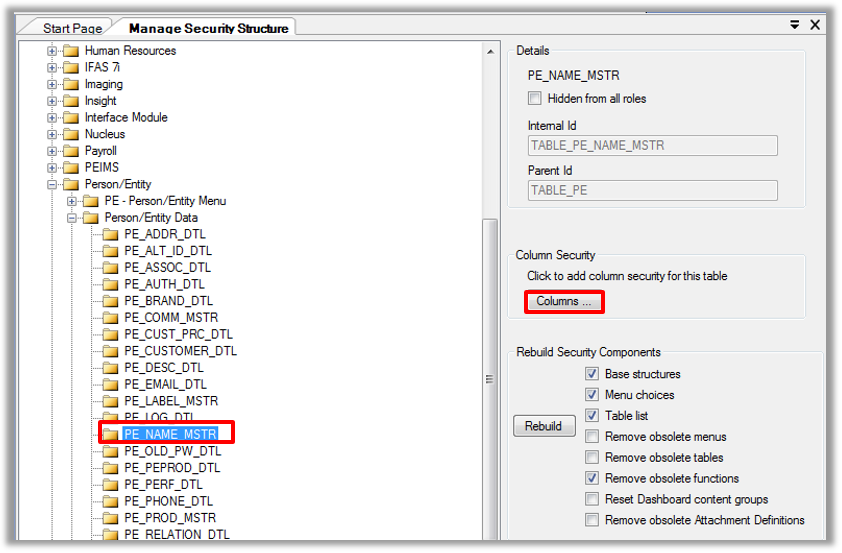Image resolution: width=842 pixels, height=553 pixels.
Task: Click the Internal Id text field
Action: click(652, 146)
